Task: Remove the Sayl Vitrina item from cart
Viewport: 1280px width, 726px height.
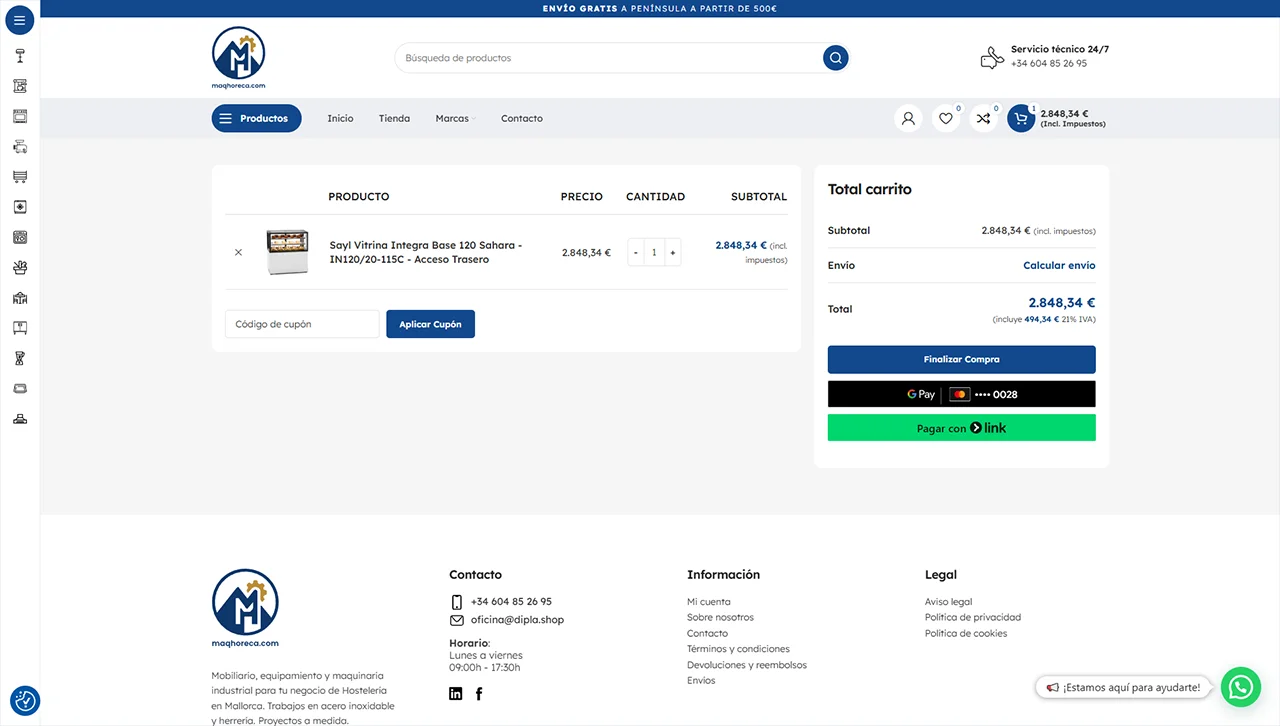Action: click(238, 253)
